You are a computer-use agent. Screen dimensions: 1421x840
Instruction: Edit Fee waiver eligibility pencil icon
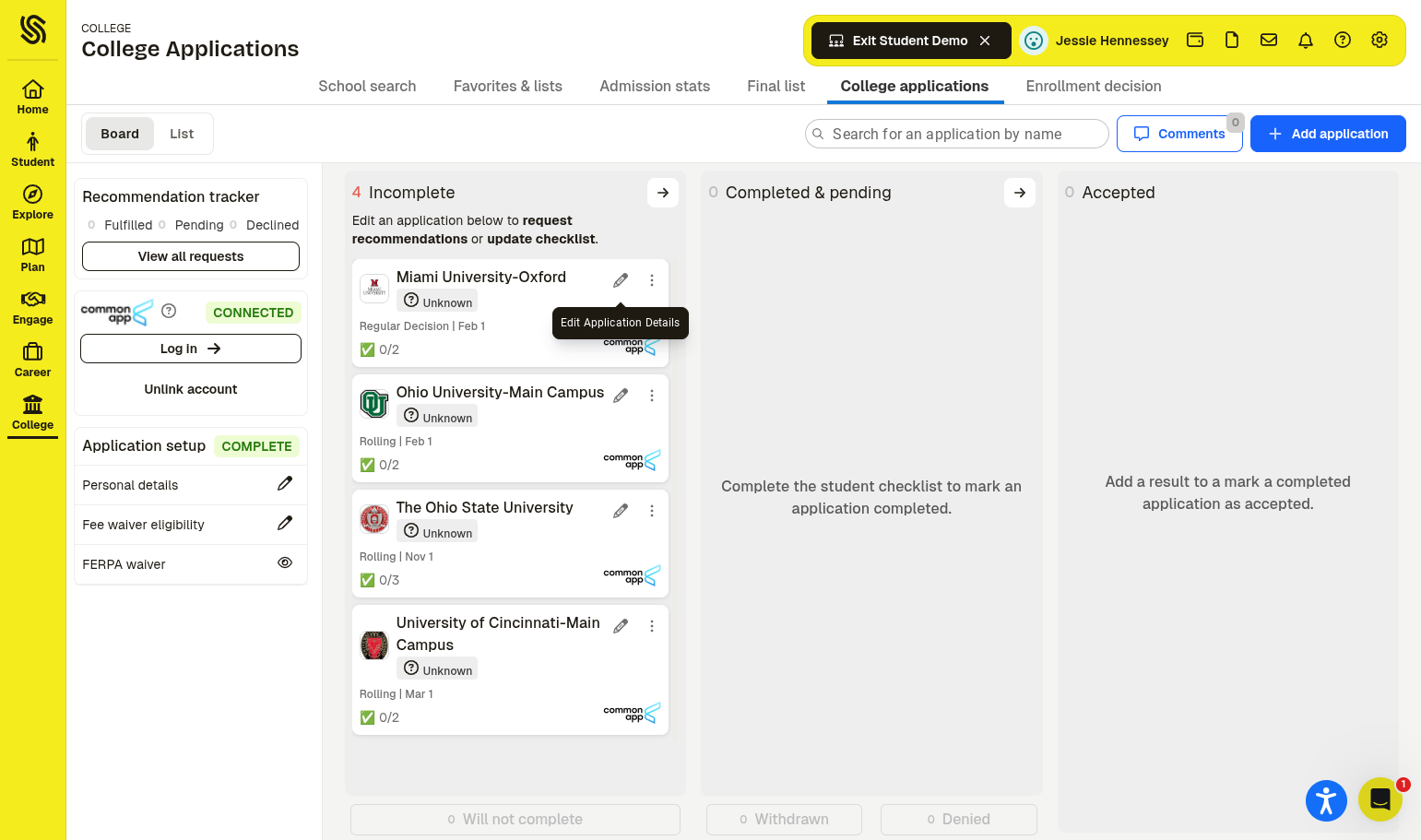click(x=285, y=523)
